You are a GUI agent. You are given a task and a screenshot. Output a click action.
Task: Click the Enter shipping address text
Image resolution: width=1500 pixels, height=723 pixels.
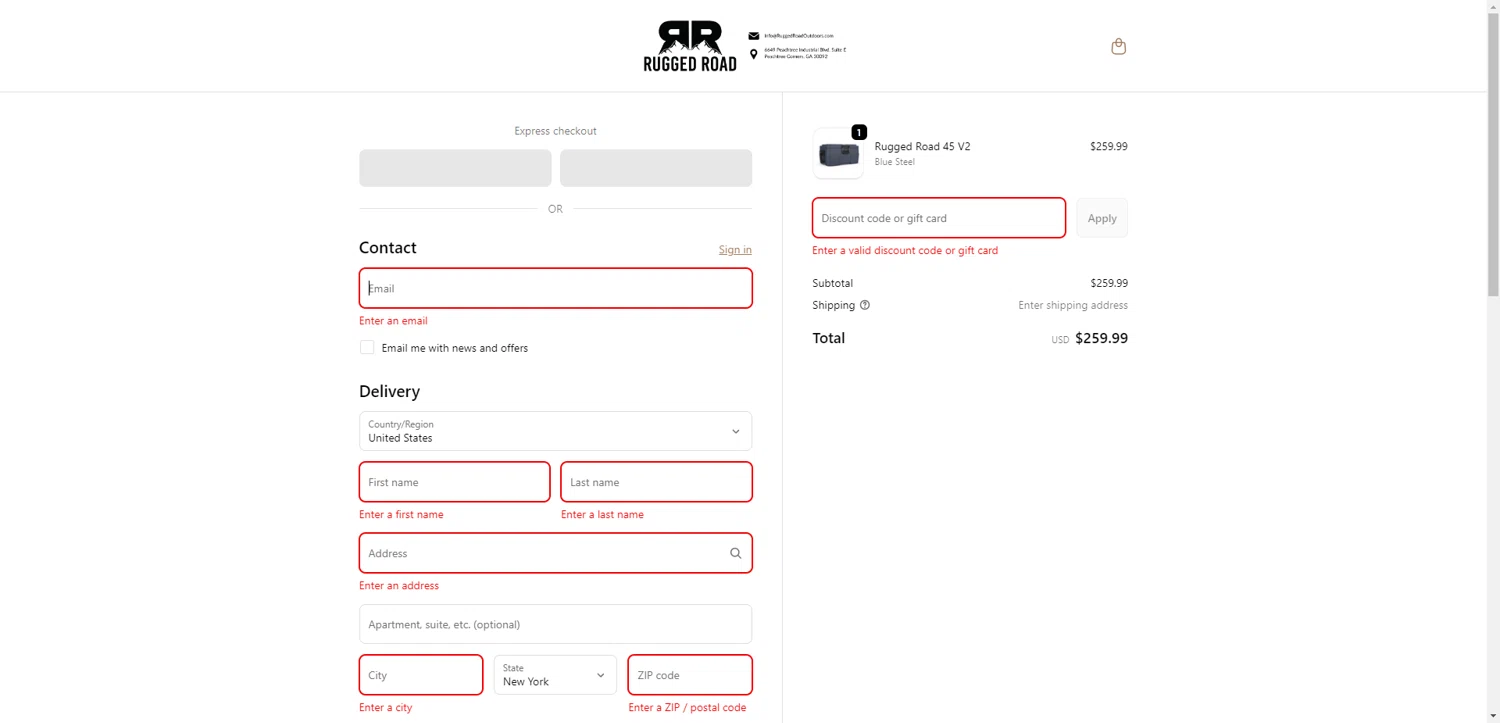click(x=1073, y=305)
